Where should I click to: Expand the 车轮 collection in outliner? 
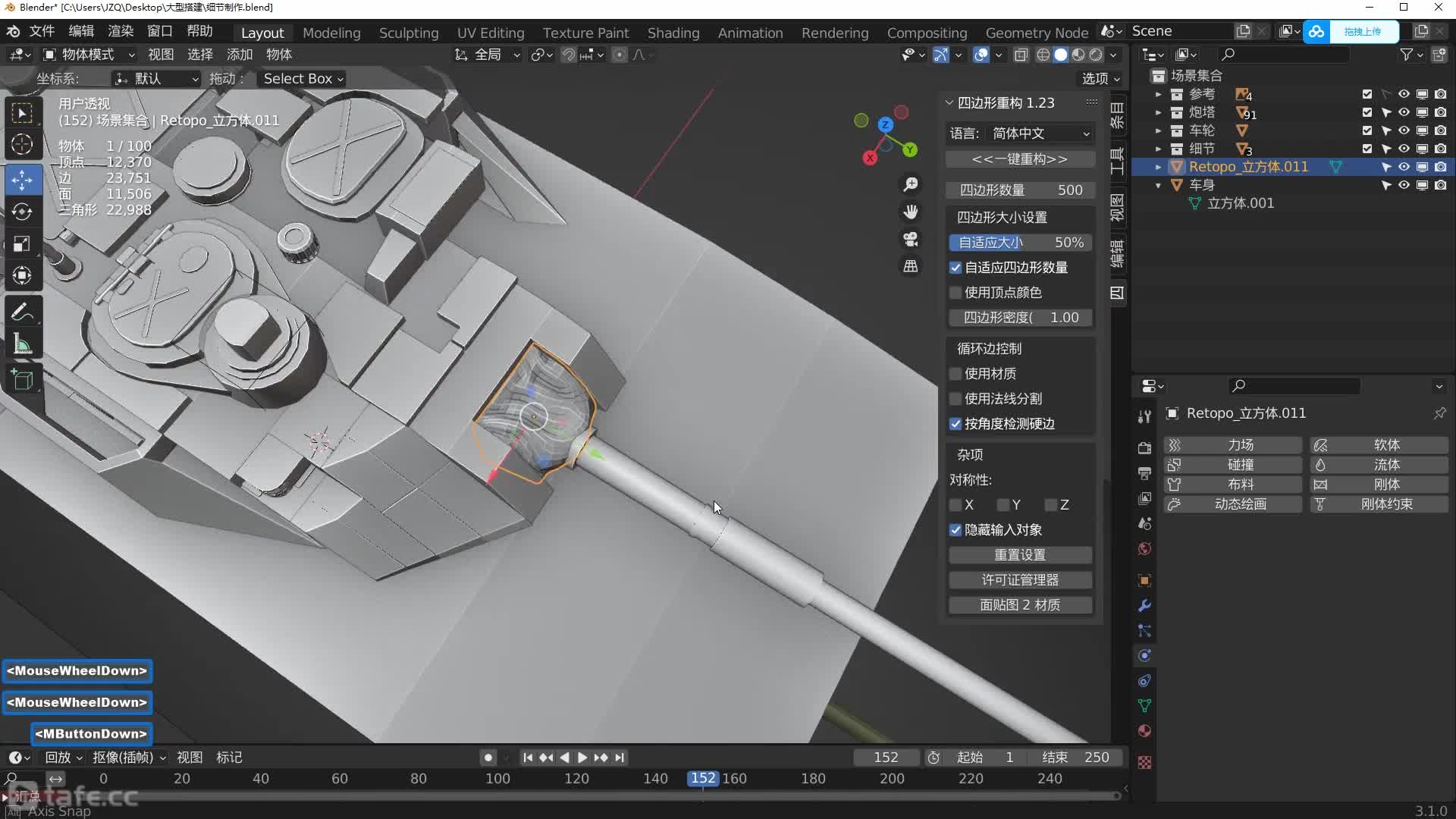pyautogui.click(x=1158, y=130)
